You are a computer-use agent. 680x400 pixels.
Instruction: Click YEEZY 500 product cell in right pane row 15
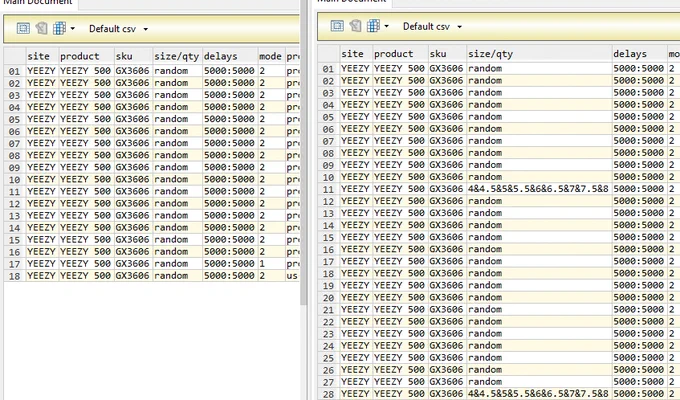400,237
